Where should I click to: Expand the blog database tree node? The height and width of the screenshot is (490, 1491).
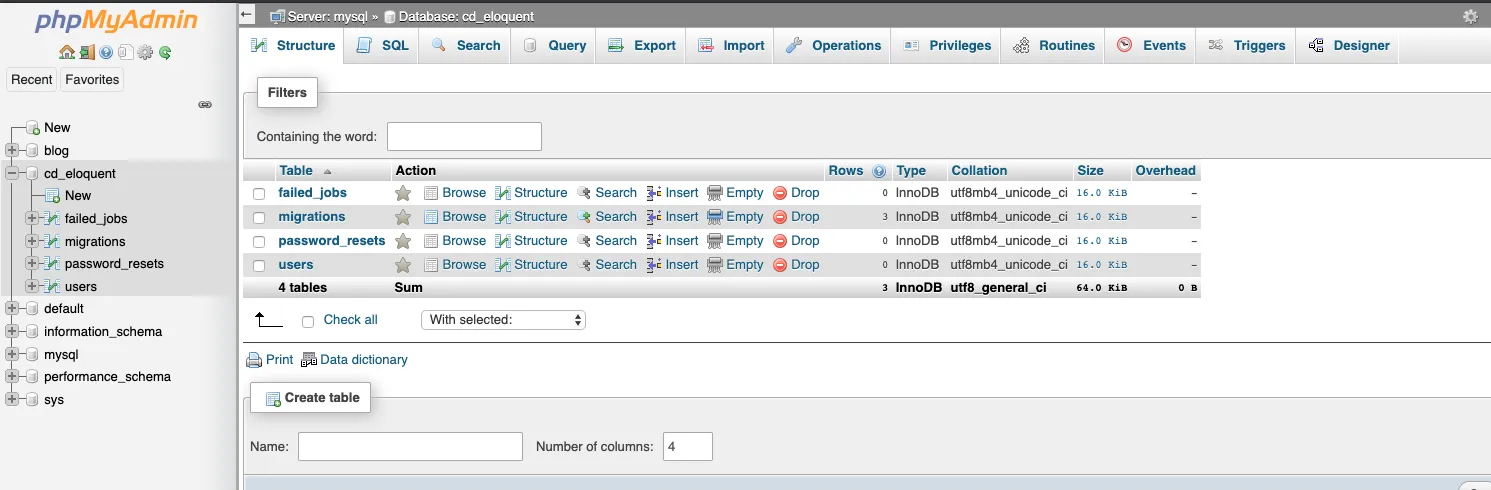(12, 150)
